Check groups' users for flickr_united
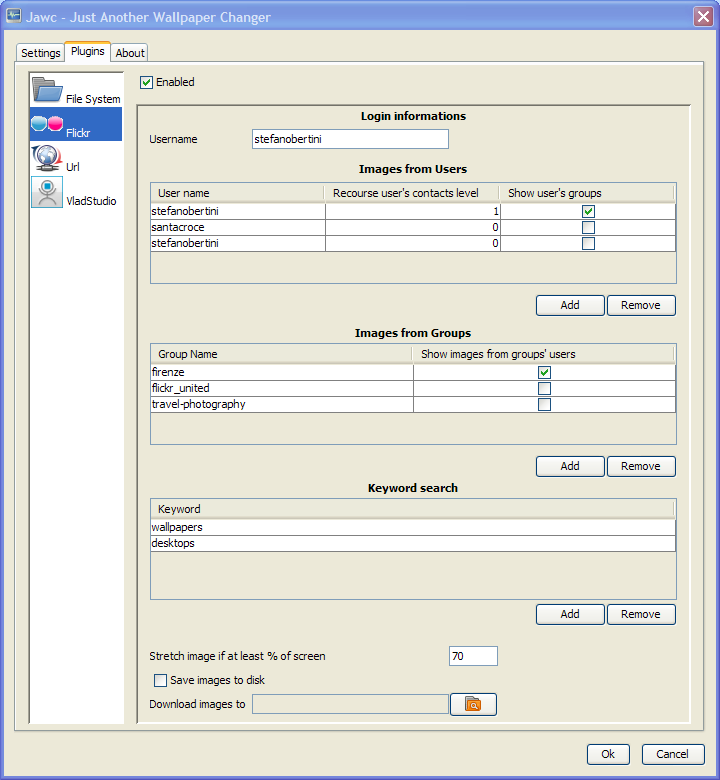 (544, 389)
